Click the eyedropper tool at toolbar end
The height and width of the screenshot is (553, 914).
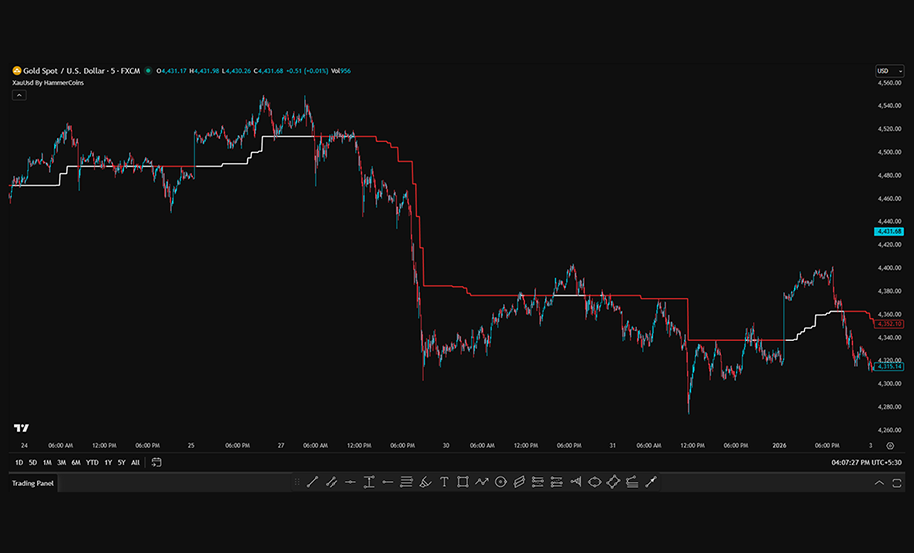pyautogui.click(x=651, y=482)
